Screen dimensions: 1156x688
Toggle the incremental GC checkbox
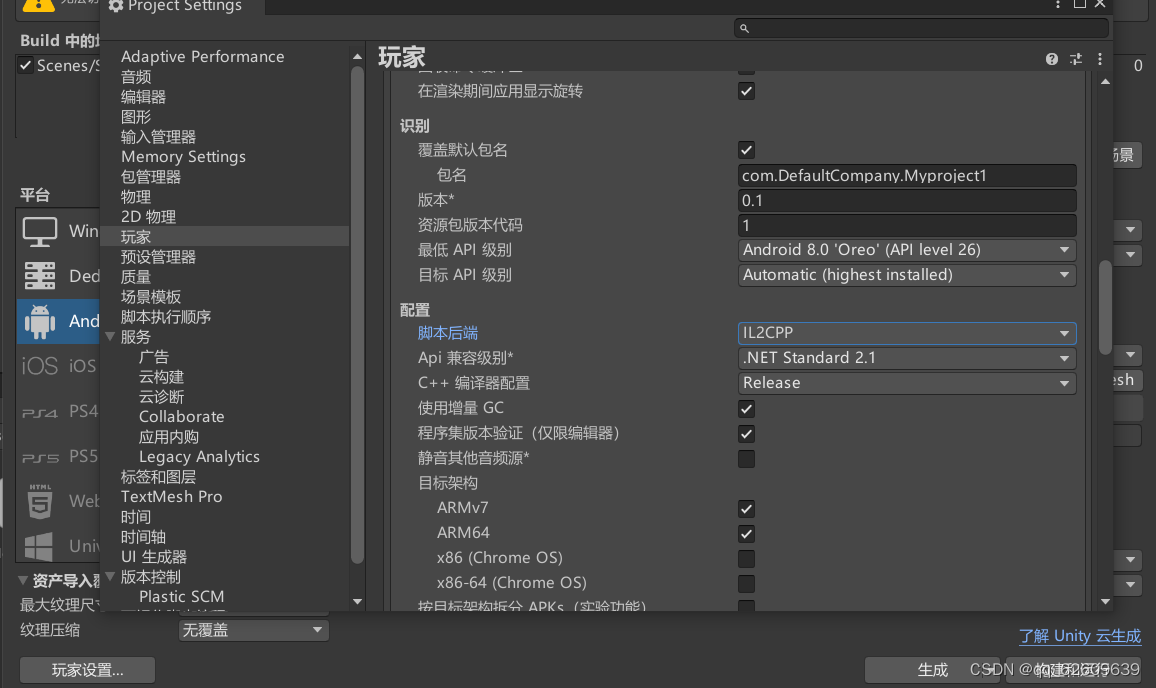(x=746, y=409)
